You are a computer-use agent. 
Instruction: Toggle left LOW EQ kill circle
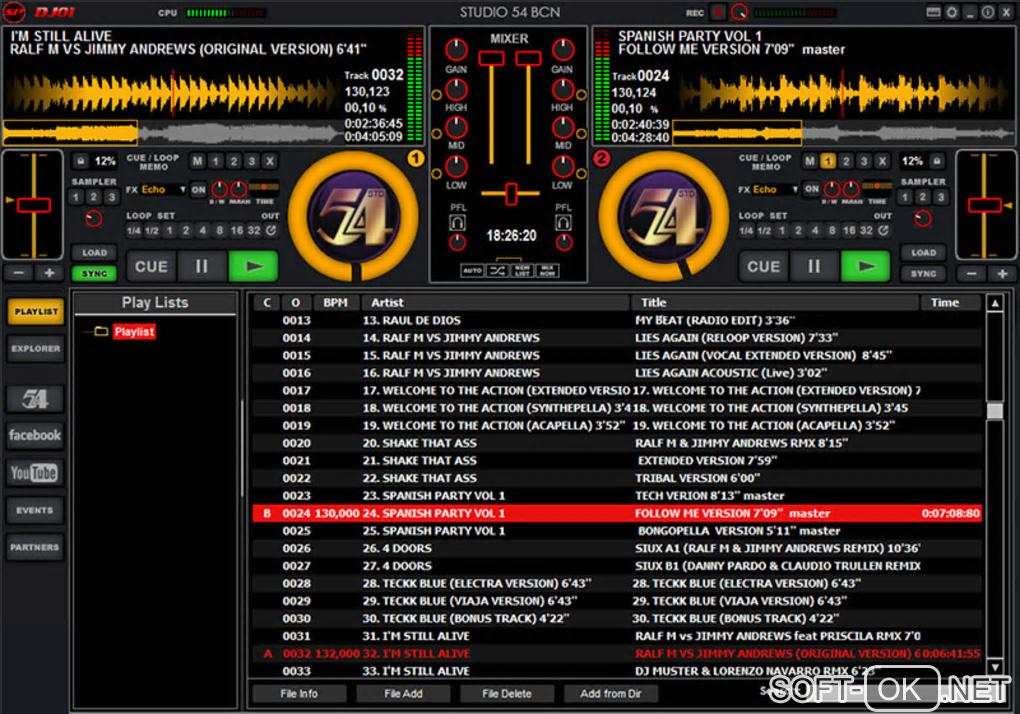tap(436, 174)
